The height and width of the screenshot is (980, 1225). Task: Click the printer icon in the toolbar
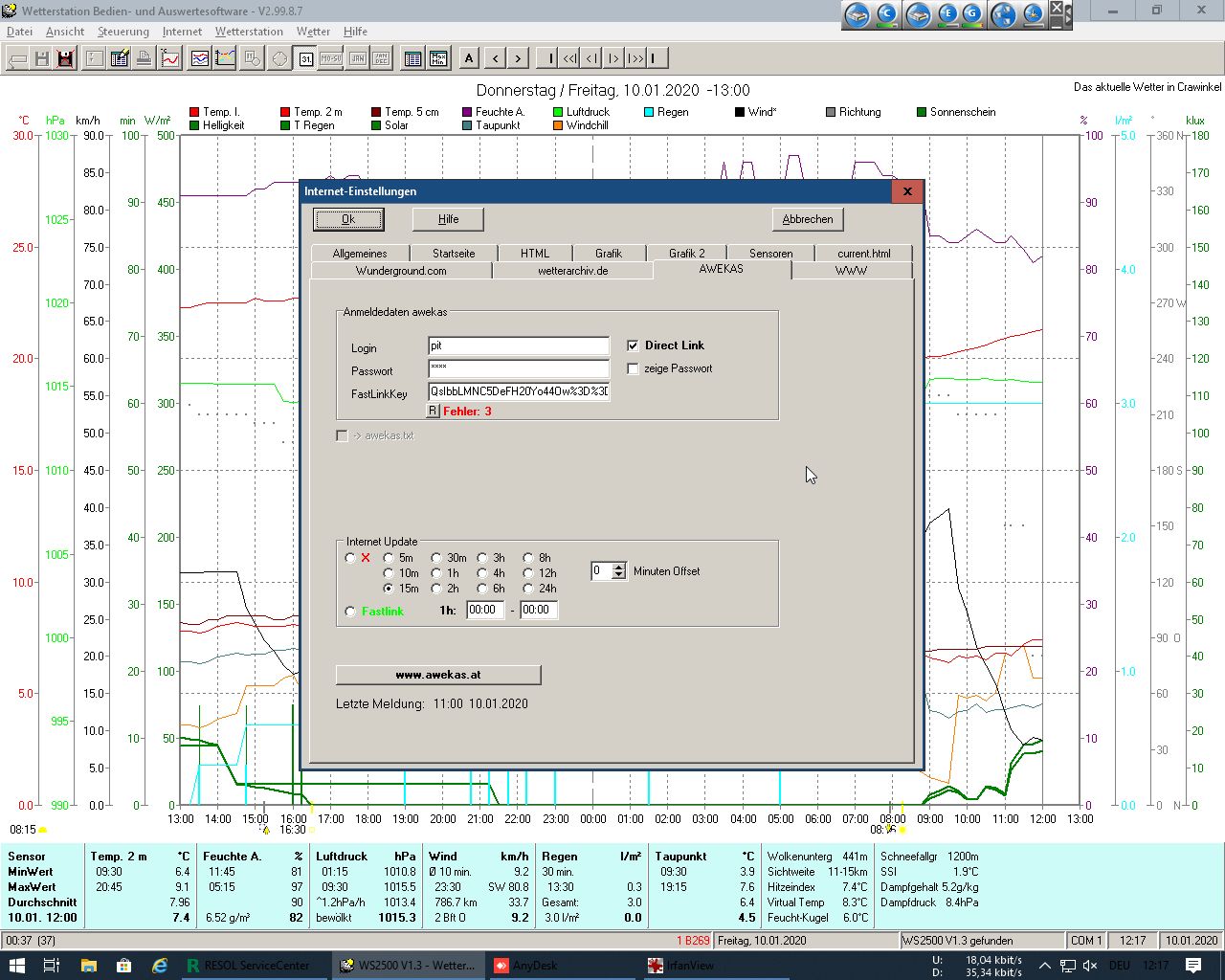pyautogui.click(x=144, y=59)
